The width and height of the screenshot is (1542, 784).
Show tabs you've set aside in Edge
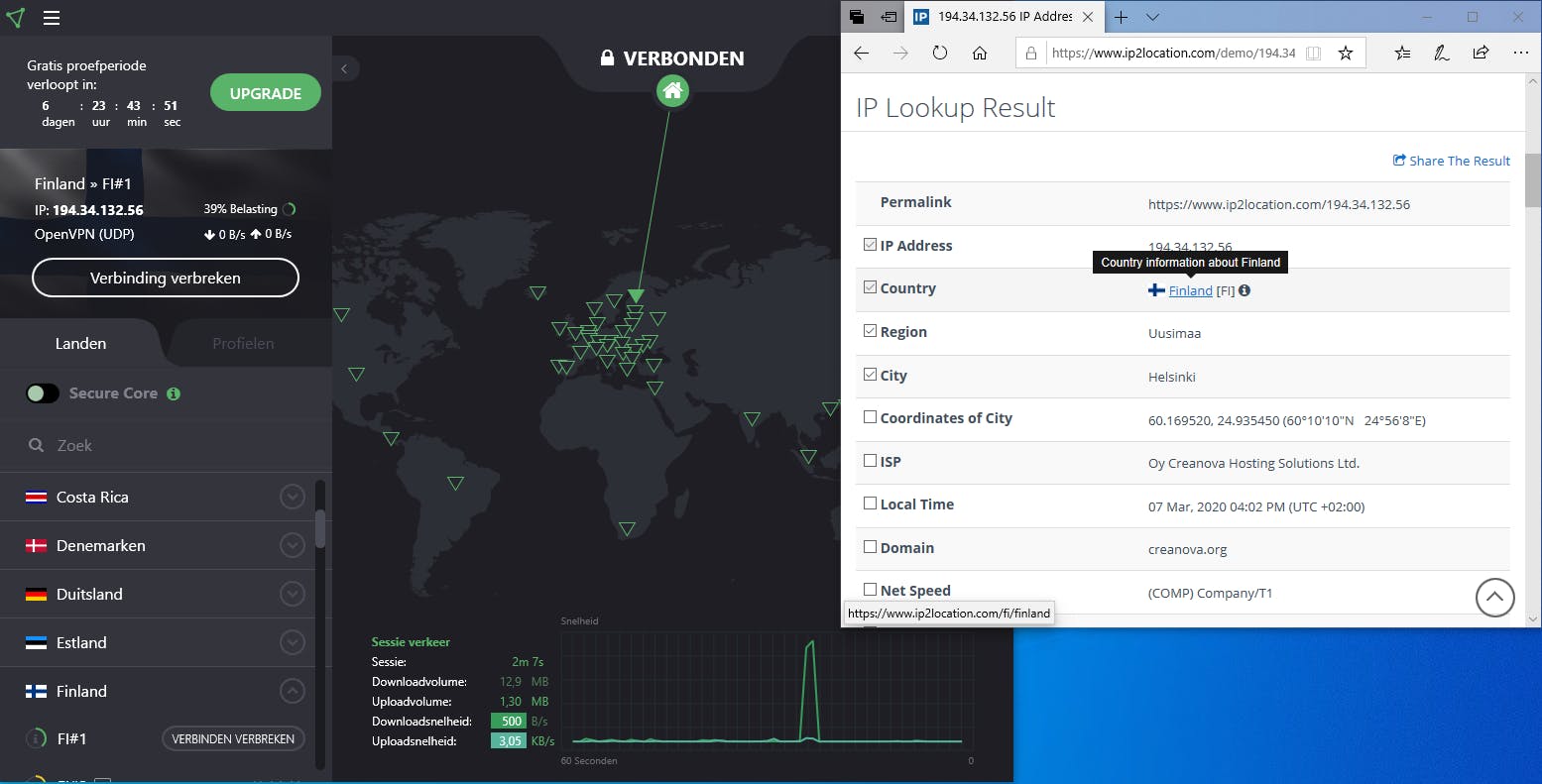click(x=857, y=17)
